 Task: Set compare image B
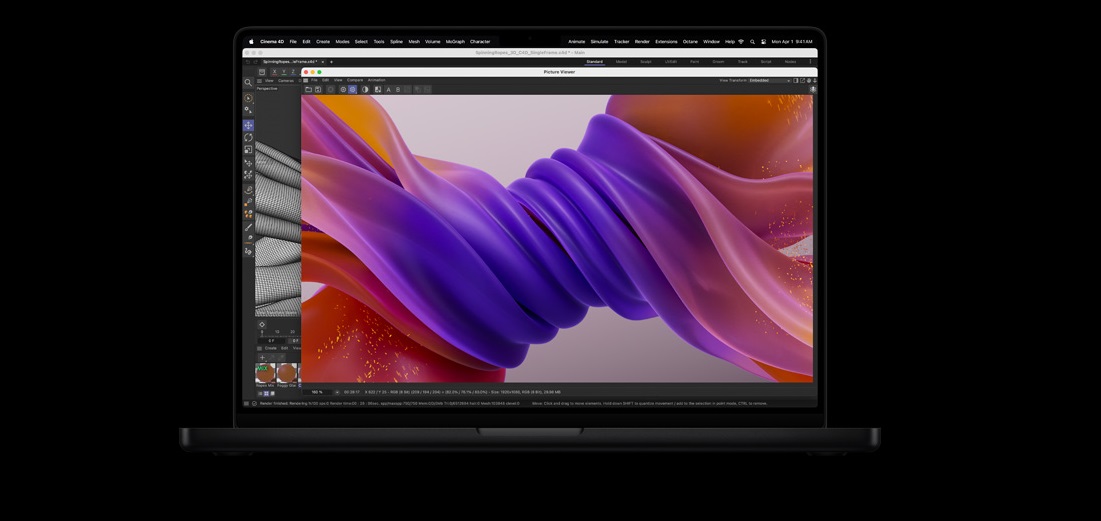(398, 89)
